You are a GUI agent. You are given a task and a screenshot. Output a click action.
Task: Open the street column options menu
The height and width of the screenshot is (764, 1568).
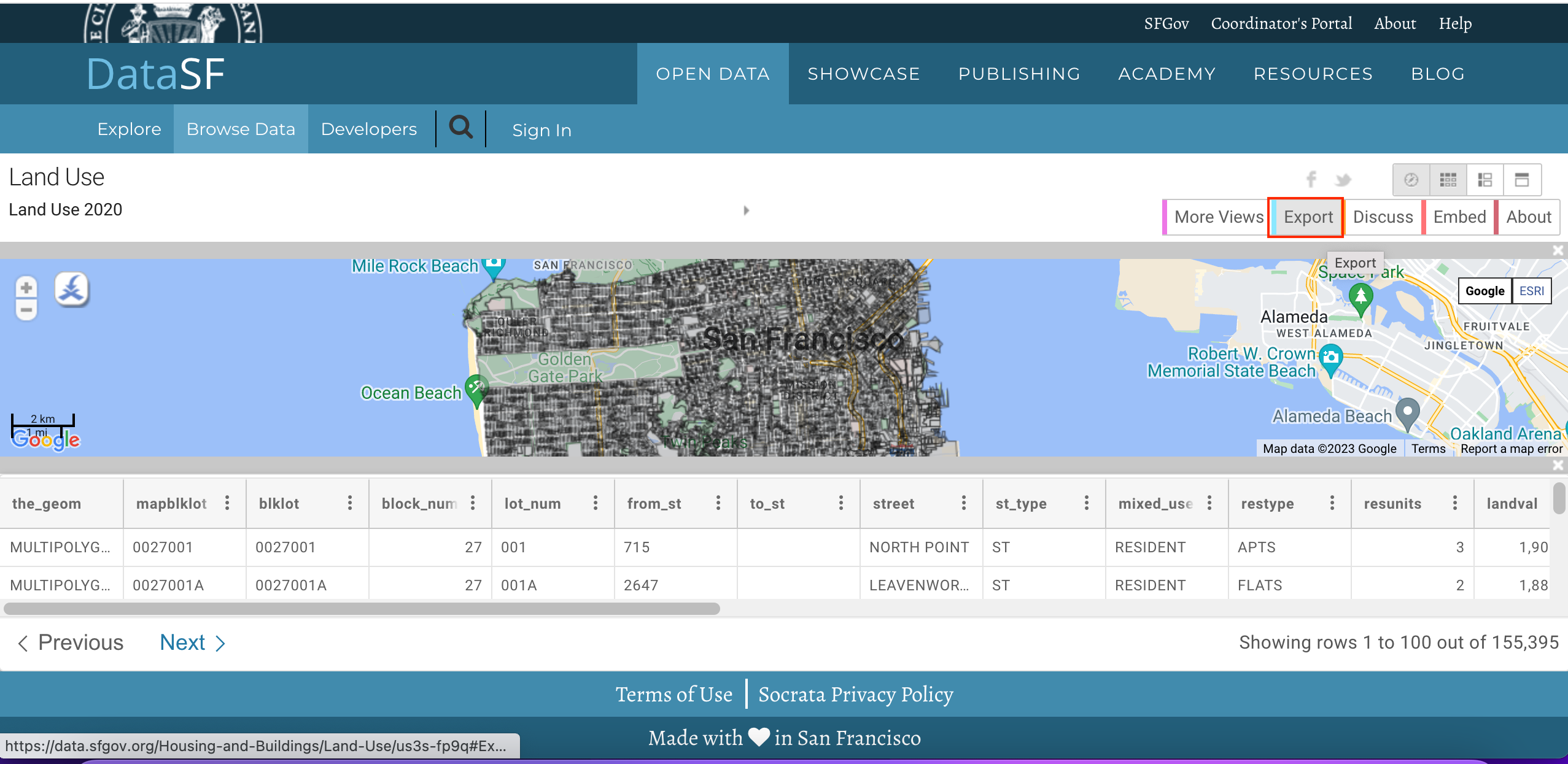click(964, 503)
